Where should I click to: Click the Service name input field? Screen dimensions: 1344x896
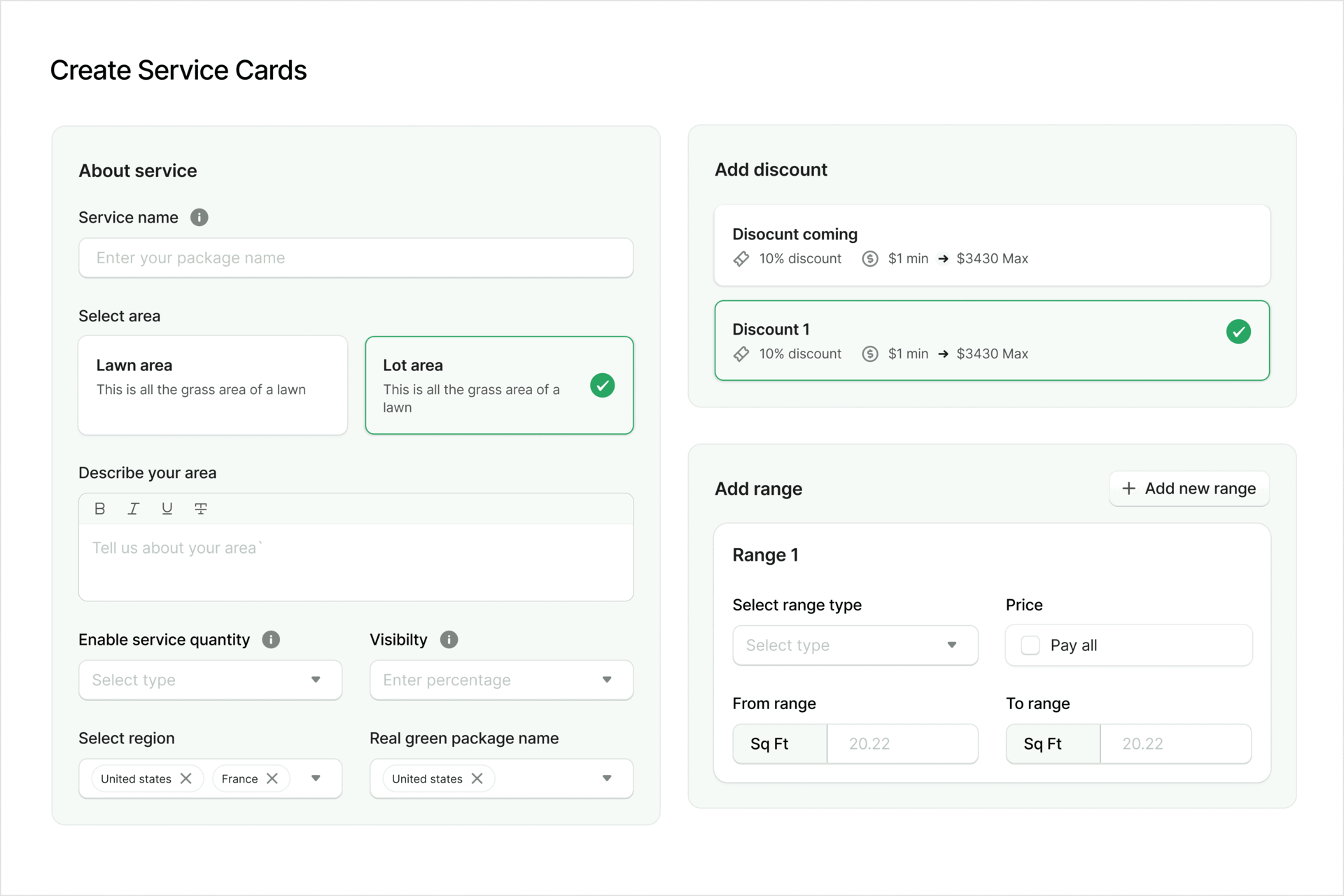pos(356,258)
